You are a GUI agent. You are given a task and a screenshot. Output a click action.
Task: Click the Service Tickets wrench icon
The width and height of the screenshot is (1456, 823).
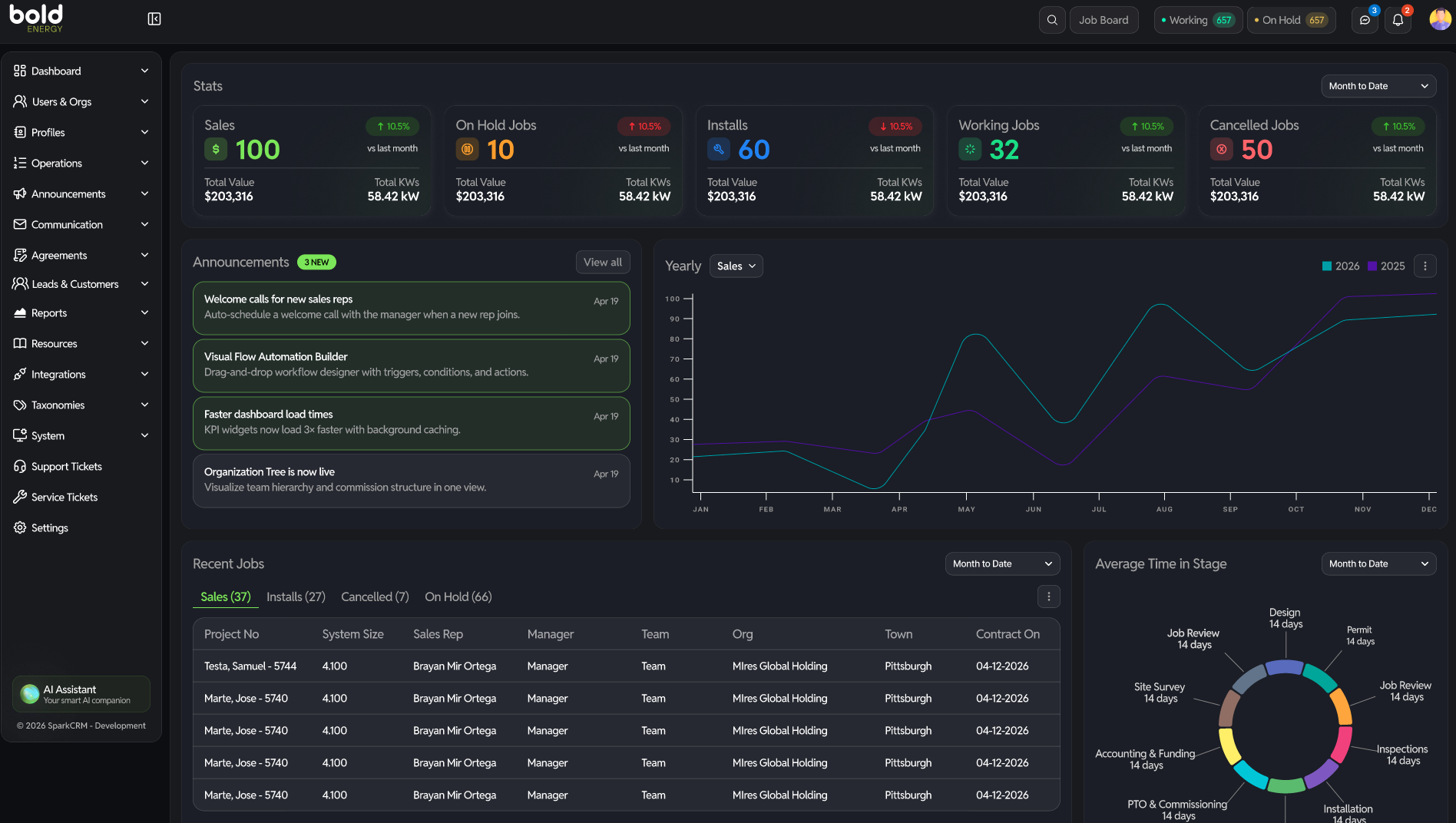(x=20, y=497)
